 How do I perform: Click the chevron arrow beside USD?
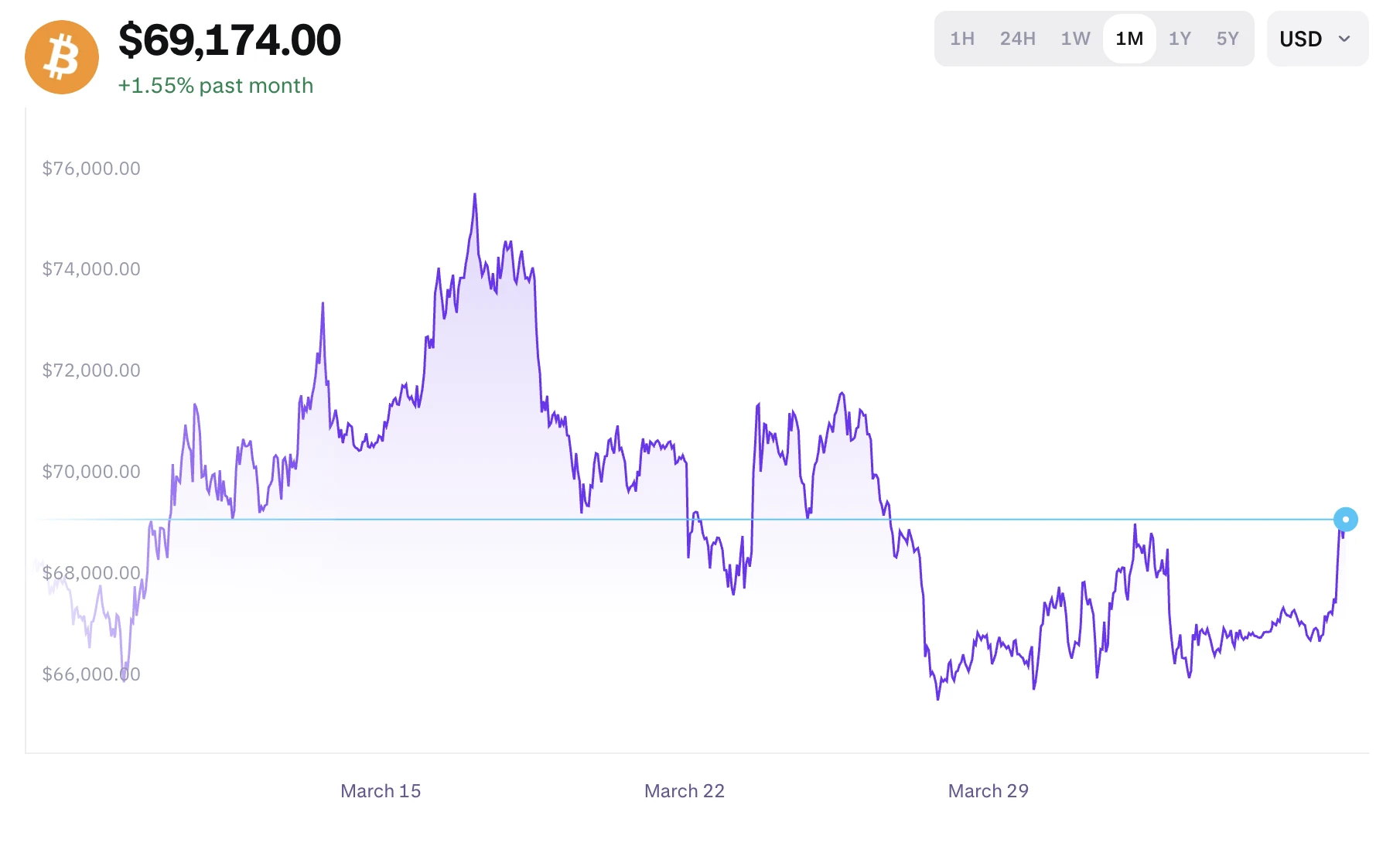(x=1344, y=39)
